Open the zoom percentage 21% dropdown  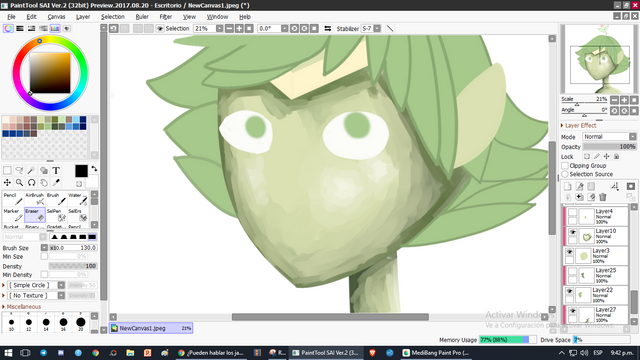(219, 28)
